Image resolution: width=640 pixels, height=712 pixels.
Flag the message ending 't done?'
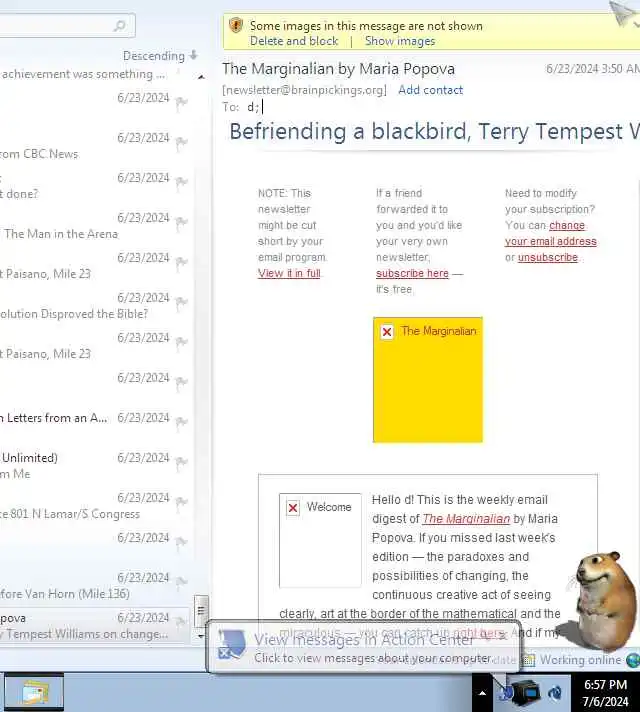click(181, 183)
